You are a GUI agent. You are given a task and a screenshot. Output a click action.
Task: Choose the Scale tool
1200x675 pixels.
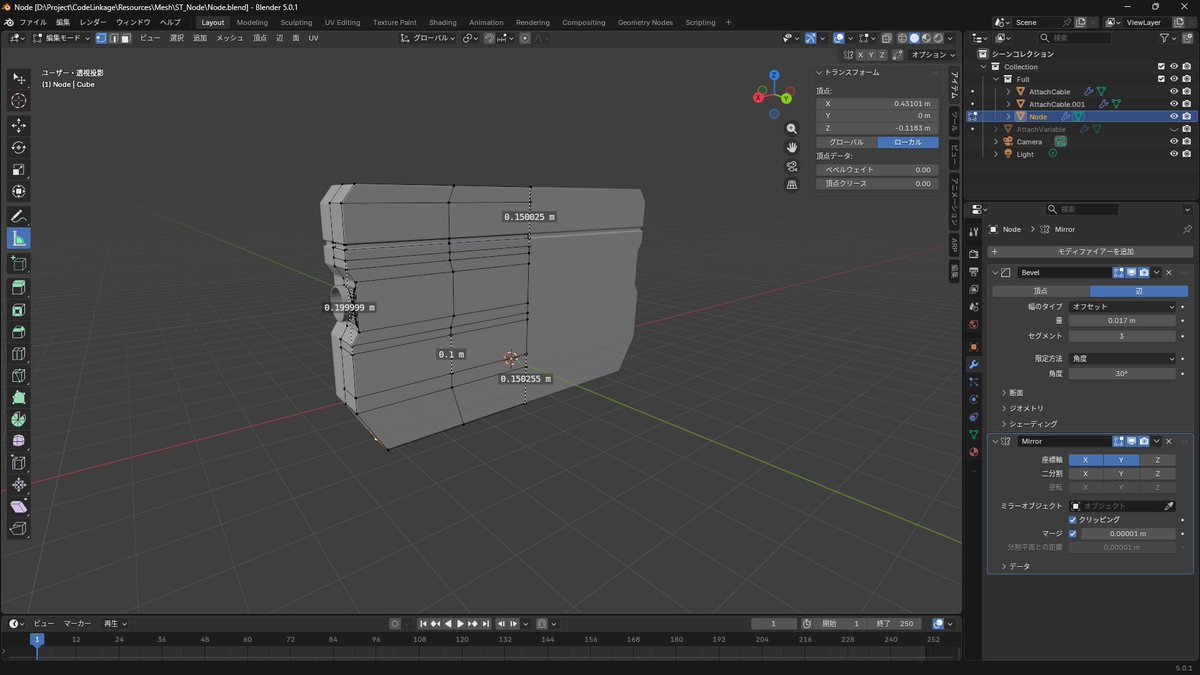pos(19,169)
